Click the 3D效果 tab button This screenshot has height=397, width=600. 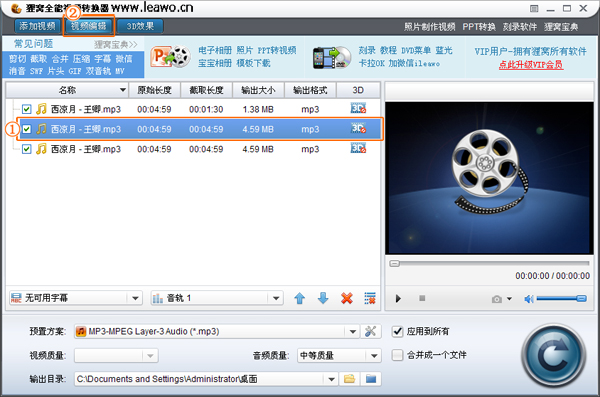click(140, 26)
